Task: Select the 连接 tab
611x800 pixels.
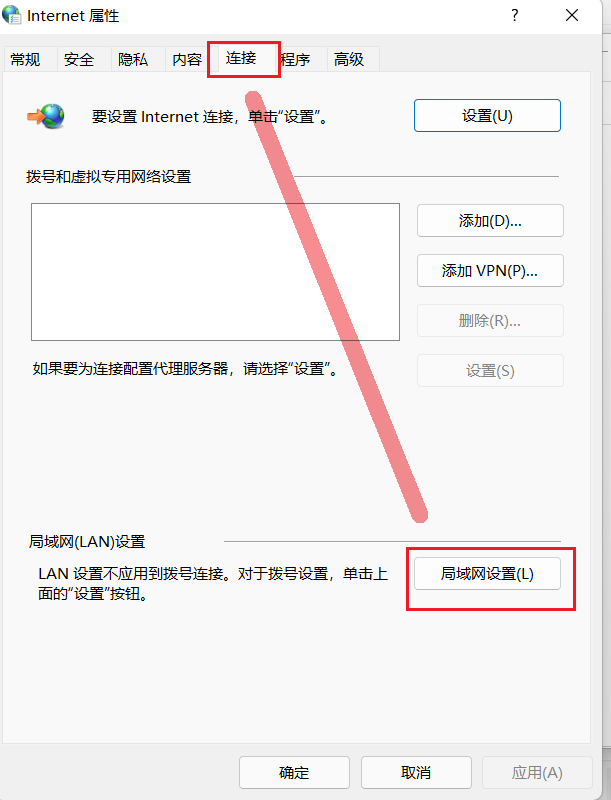Action: 243,58
